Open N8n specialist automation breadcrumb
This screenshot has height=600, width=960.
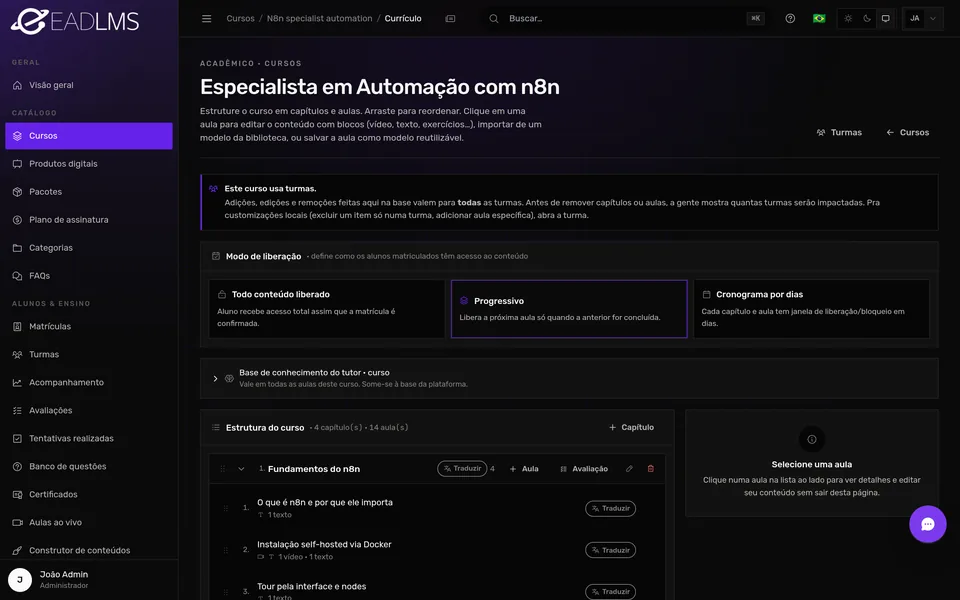pyautogui.click(x=319, y=18)
